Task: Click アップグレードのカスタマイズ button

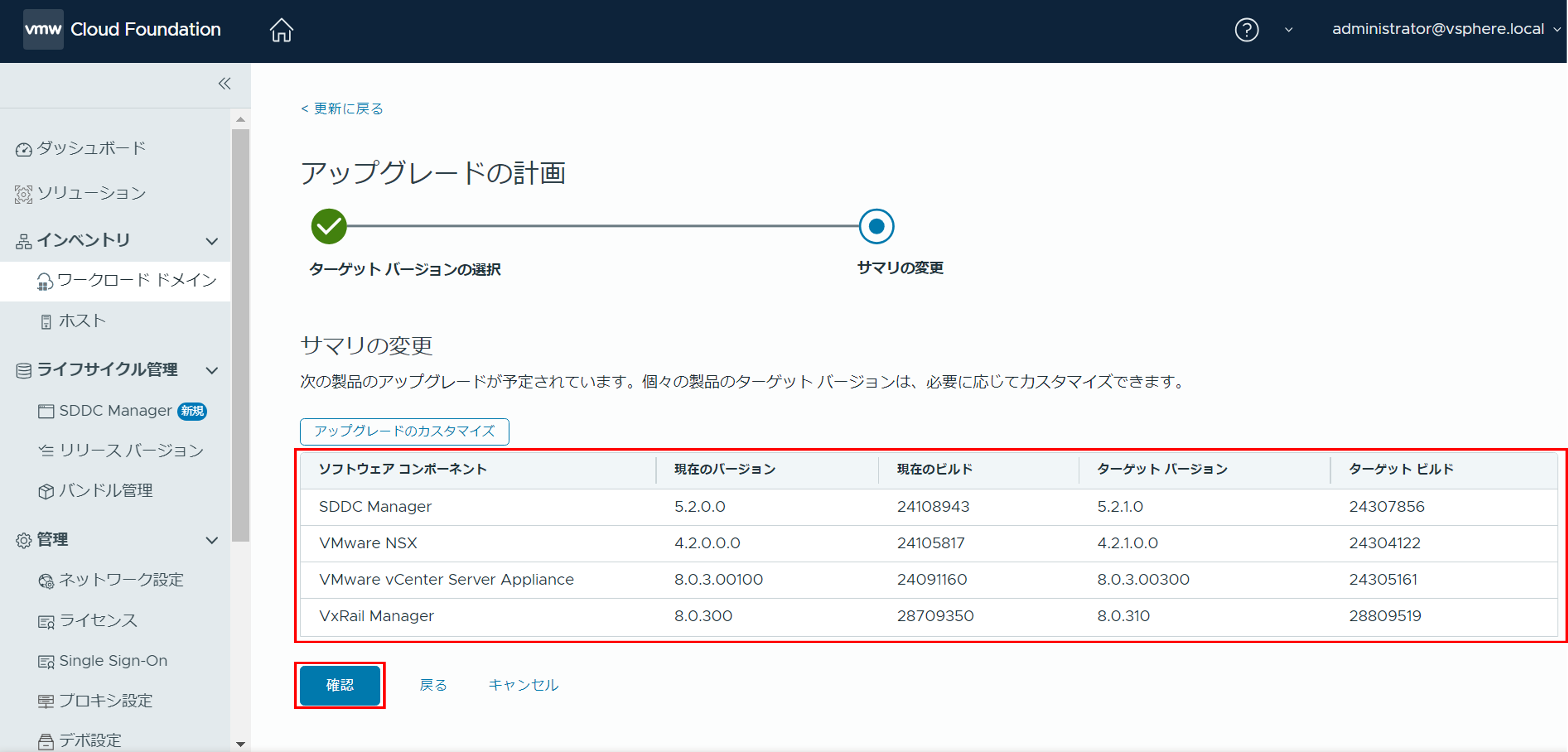Action: click(404, 431)
